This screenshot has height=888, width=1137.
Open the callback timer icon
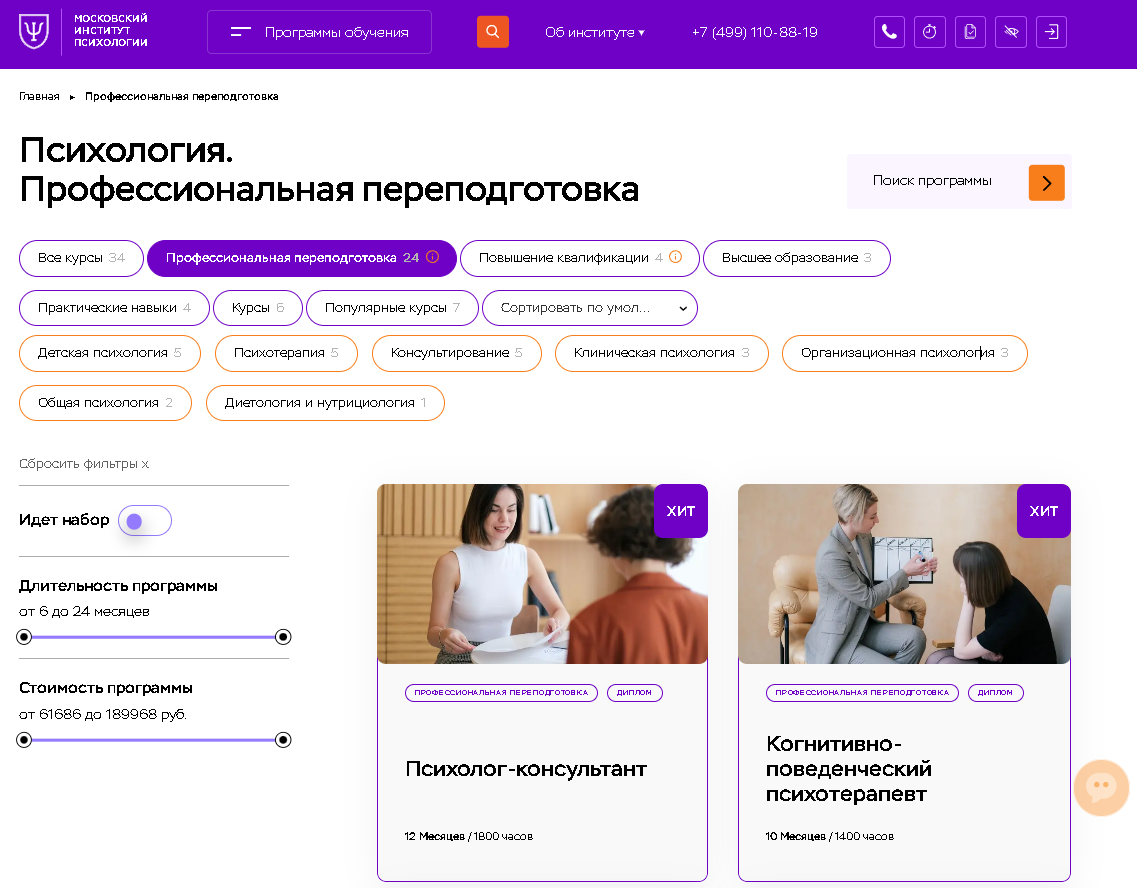tap(929, 31)
